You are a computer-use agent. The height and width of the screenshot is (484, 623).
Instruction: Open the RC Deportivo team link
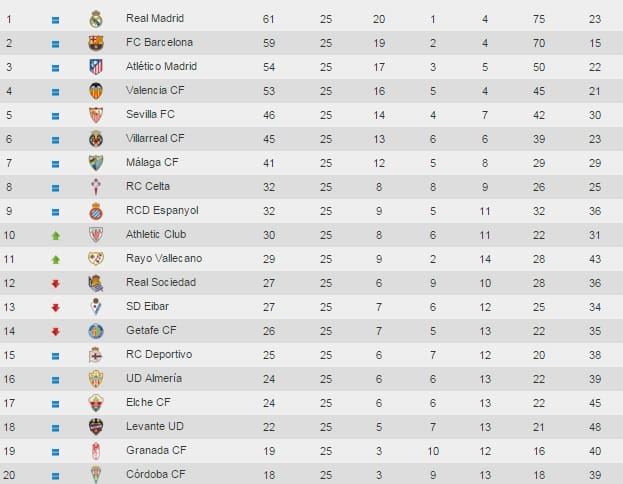156,354
